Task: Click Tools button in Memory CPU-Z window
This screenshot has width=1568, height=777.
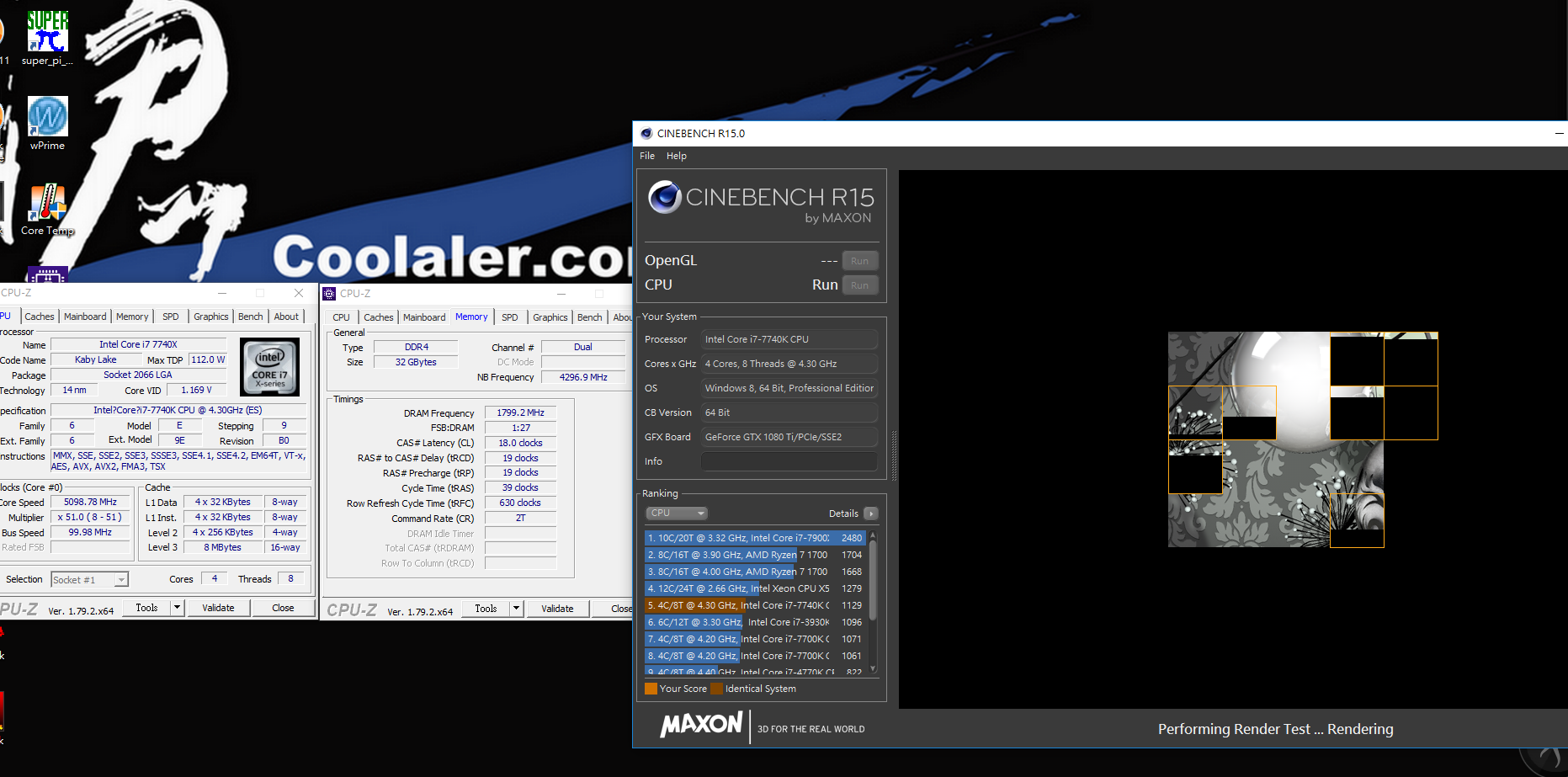Action: tap(486, 609)
